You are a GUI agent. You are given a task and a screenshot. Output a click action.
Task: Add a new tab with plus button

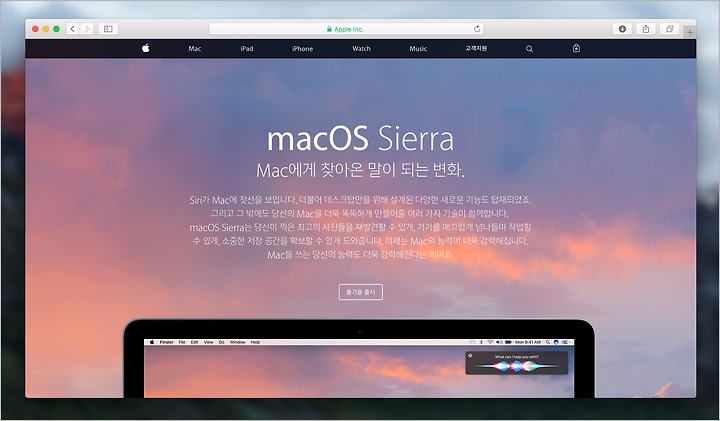[690, 32]
